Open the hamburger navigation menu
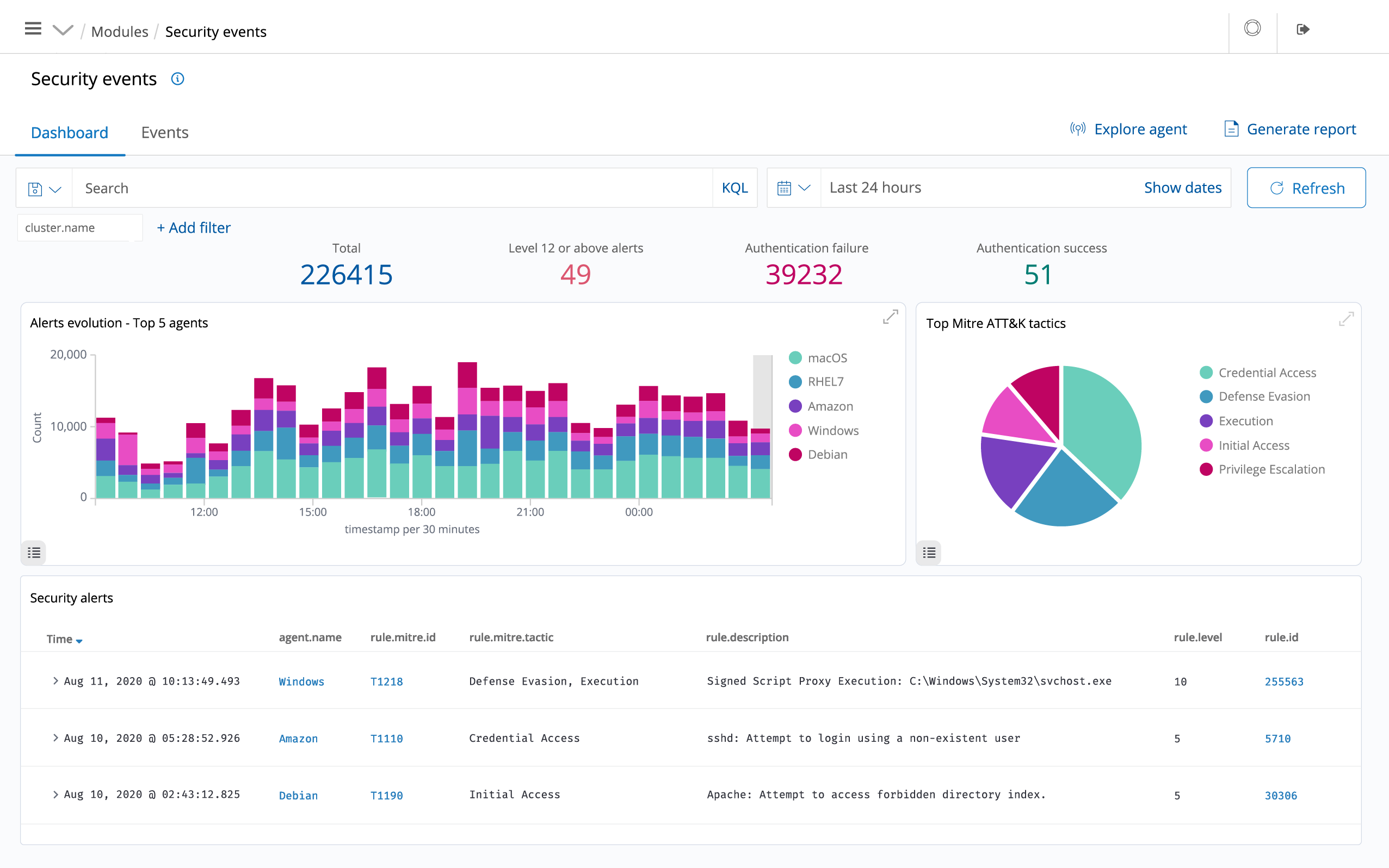Viewport: 1389px width, 868px height. pos(33,29)
